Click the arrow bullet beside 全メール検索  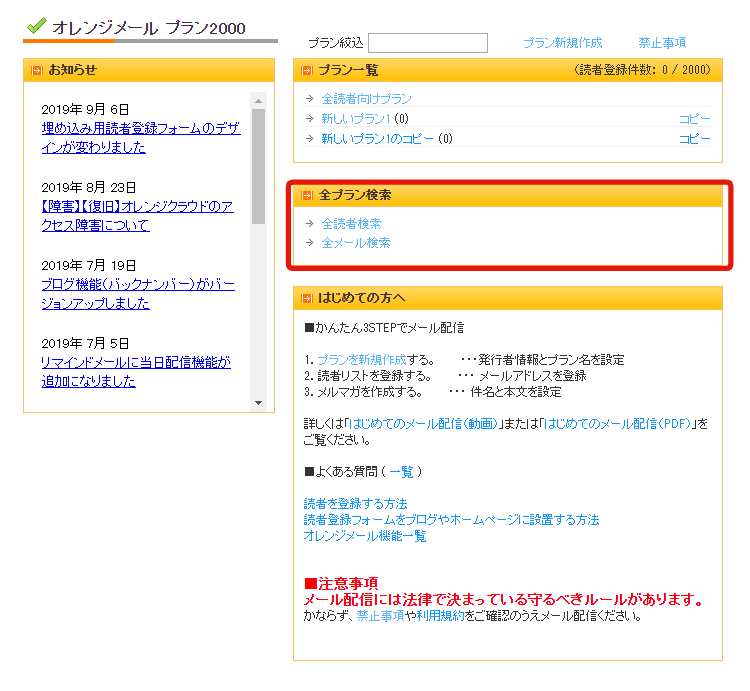[x=309, y=242]
